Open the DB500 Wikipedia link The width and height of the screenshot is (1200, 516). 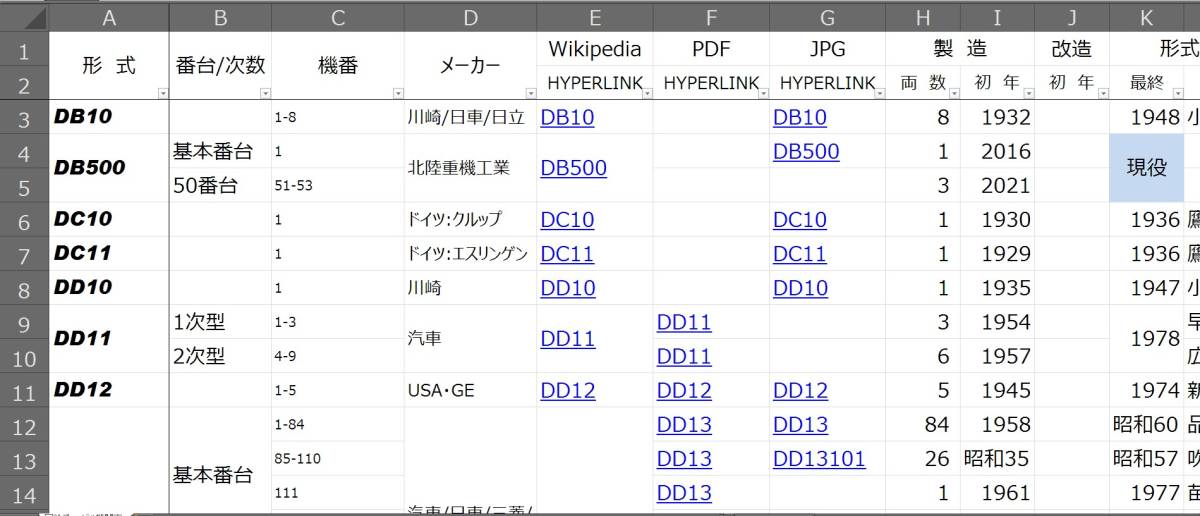pos(573,168)
